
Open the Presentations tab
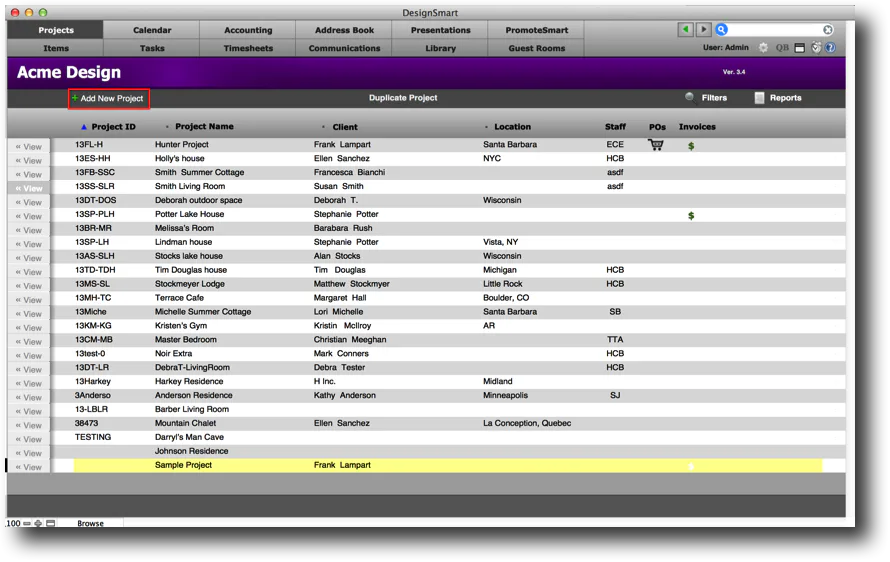click(440, 30)
